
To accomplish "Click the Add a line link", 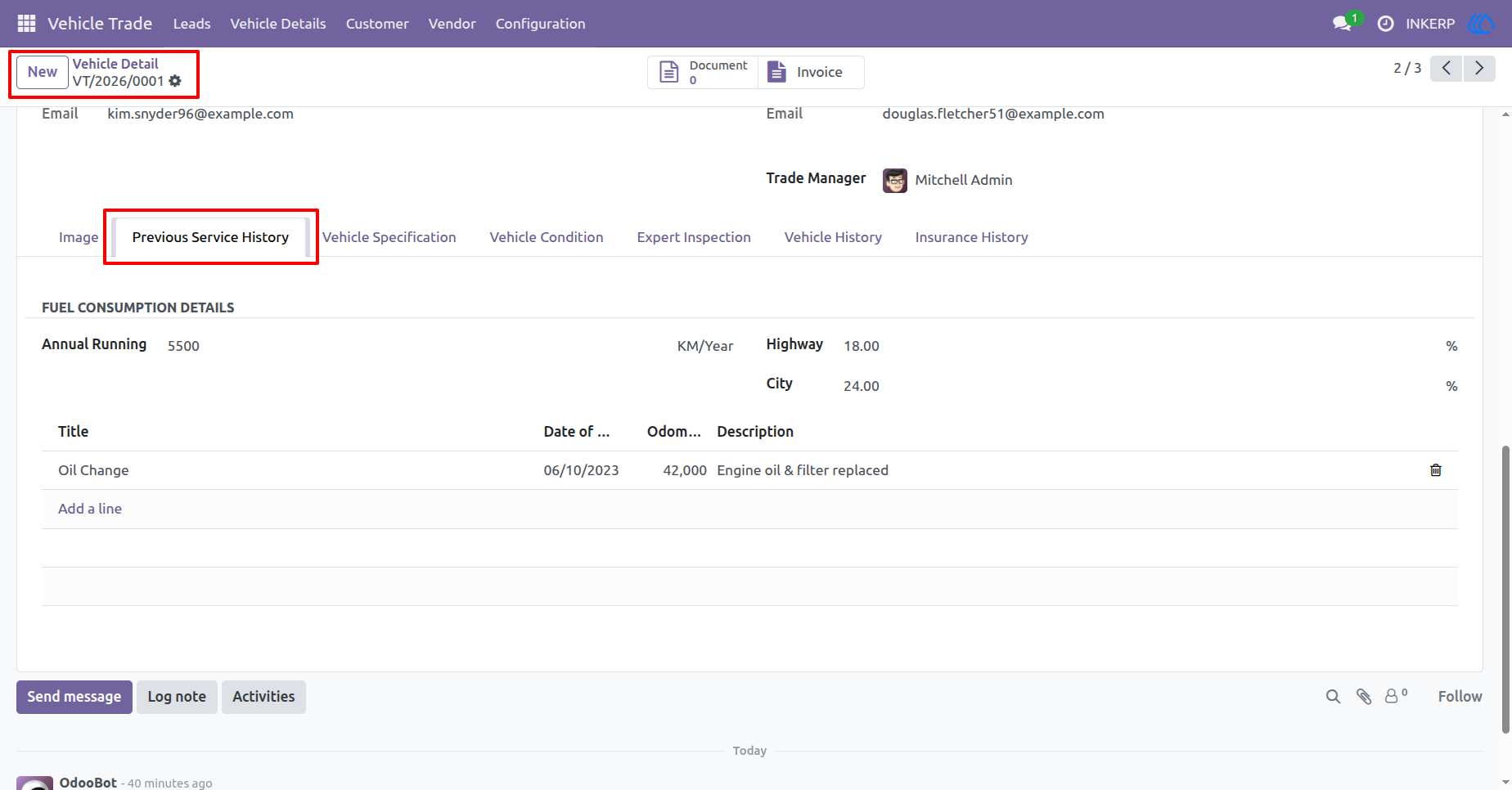I will (90, 509).
